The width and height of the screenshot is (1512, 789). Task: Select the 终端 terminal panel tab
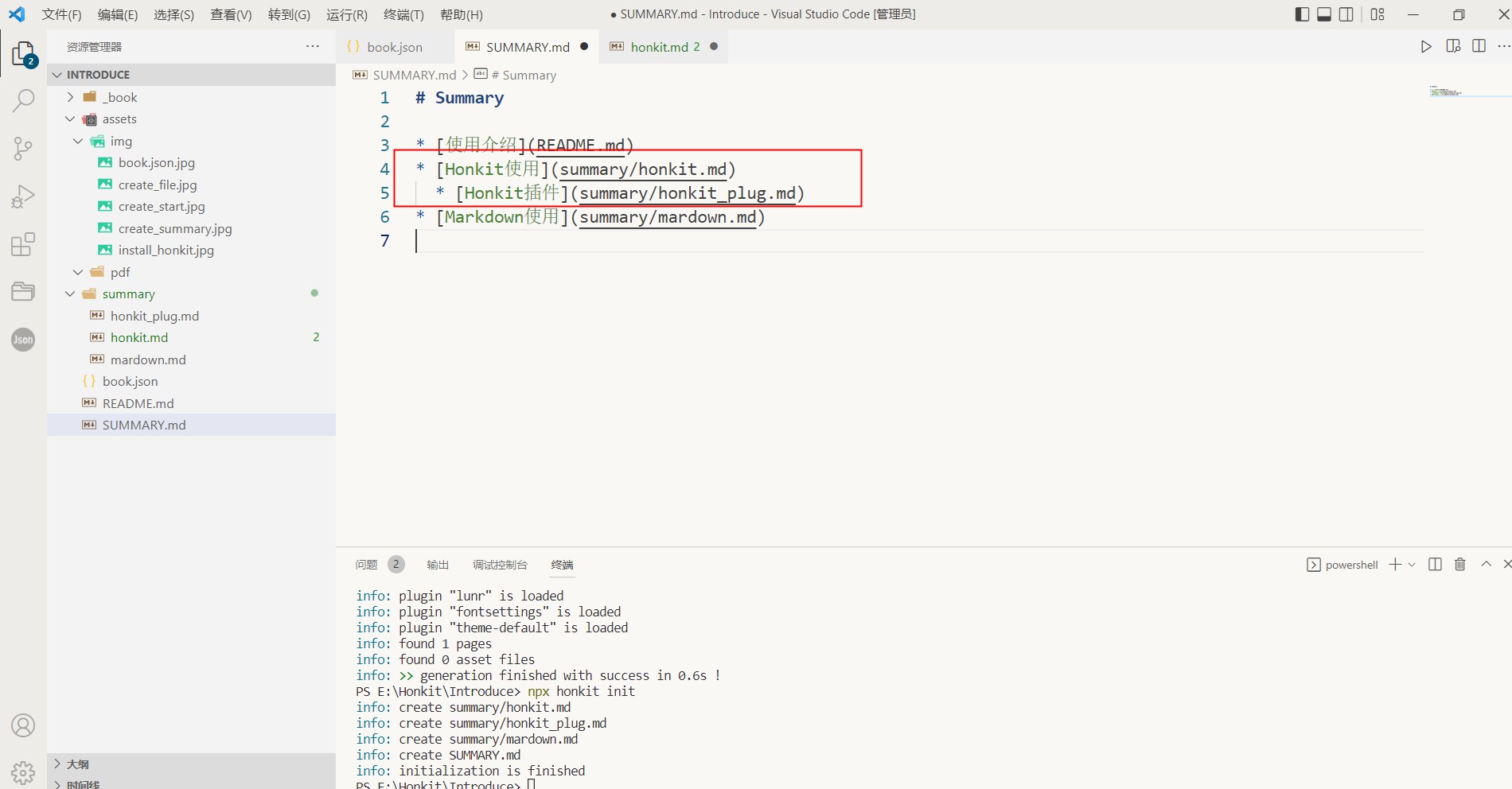point(562,565)
